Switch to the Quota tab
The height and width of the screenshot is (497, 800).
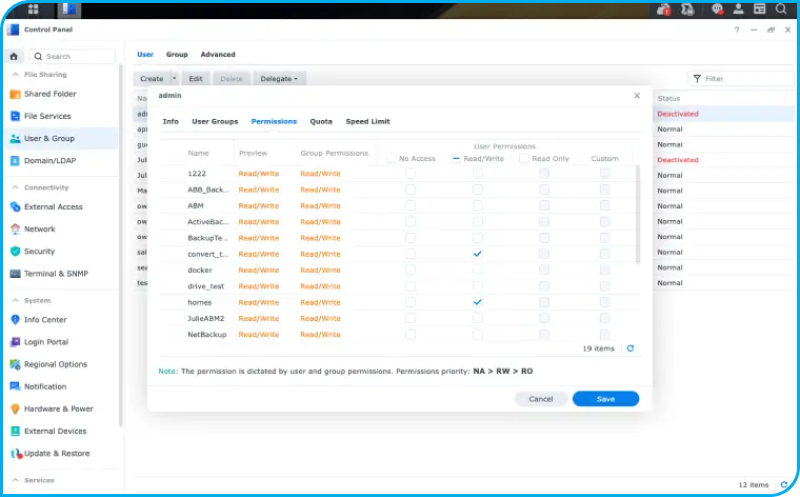321,121
